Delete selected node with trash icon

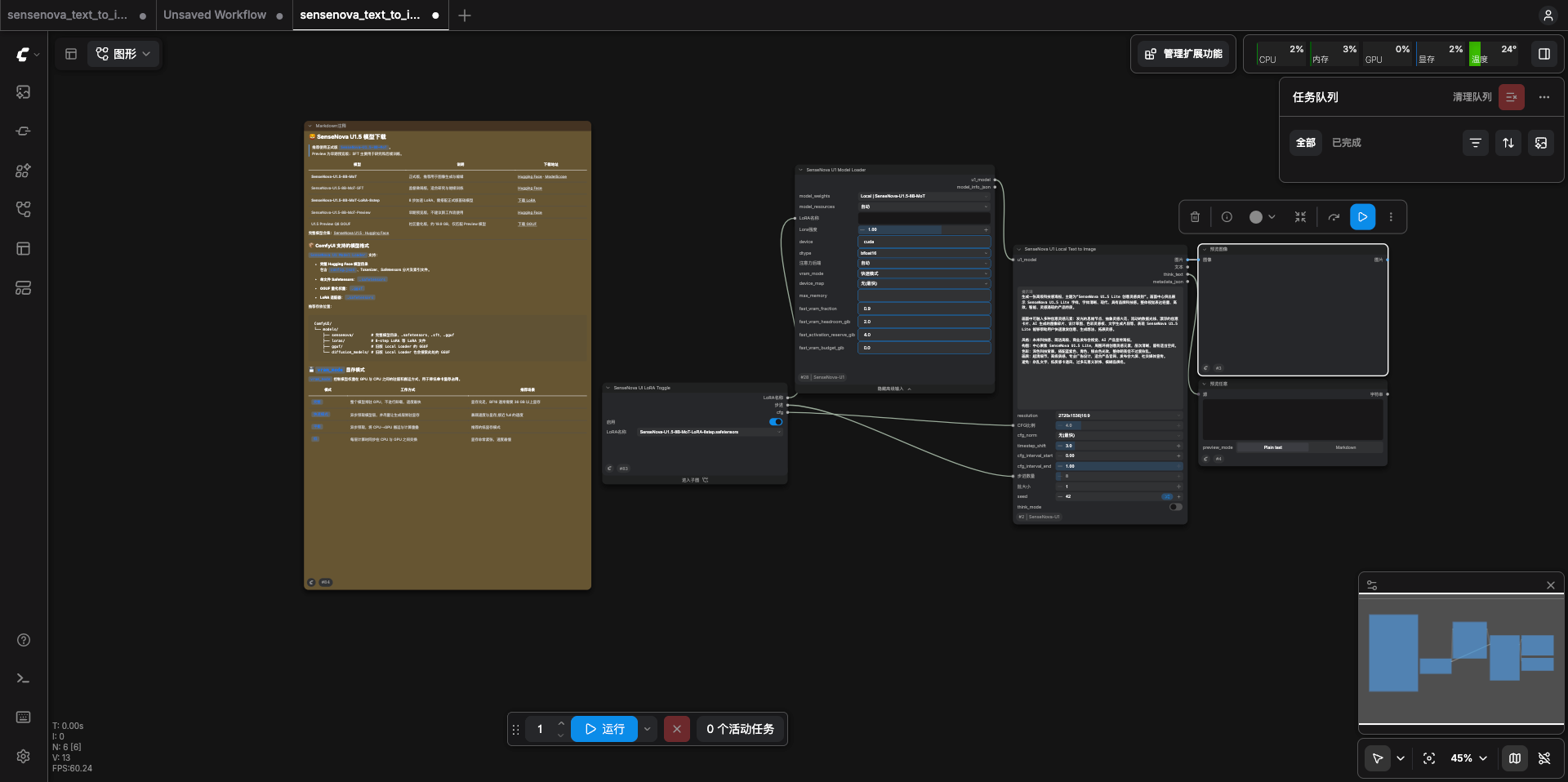point(1195,217)
